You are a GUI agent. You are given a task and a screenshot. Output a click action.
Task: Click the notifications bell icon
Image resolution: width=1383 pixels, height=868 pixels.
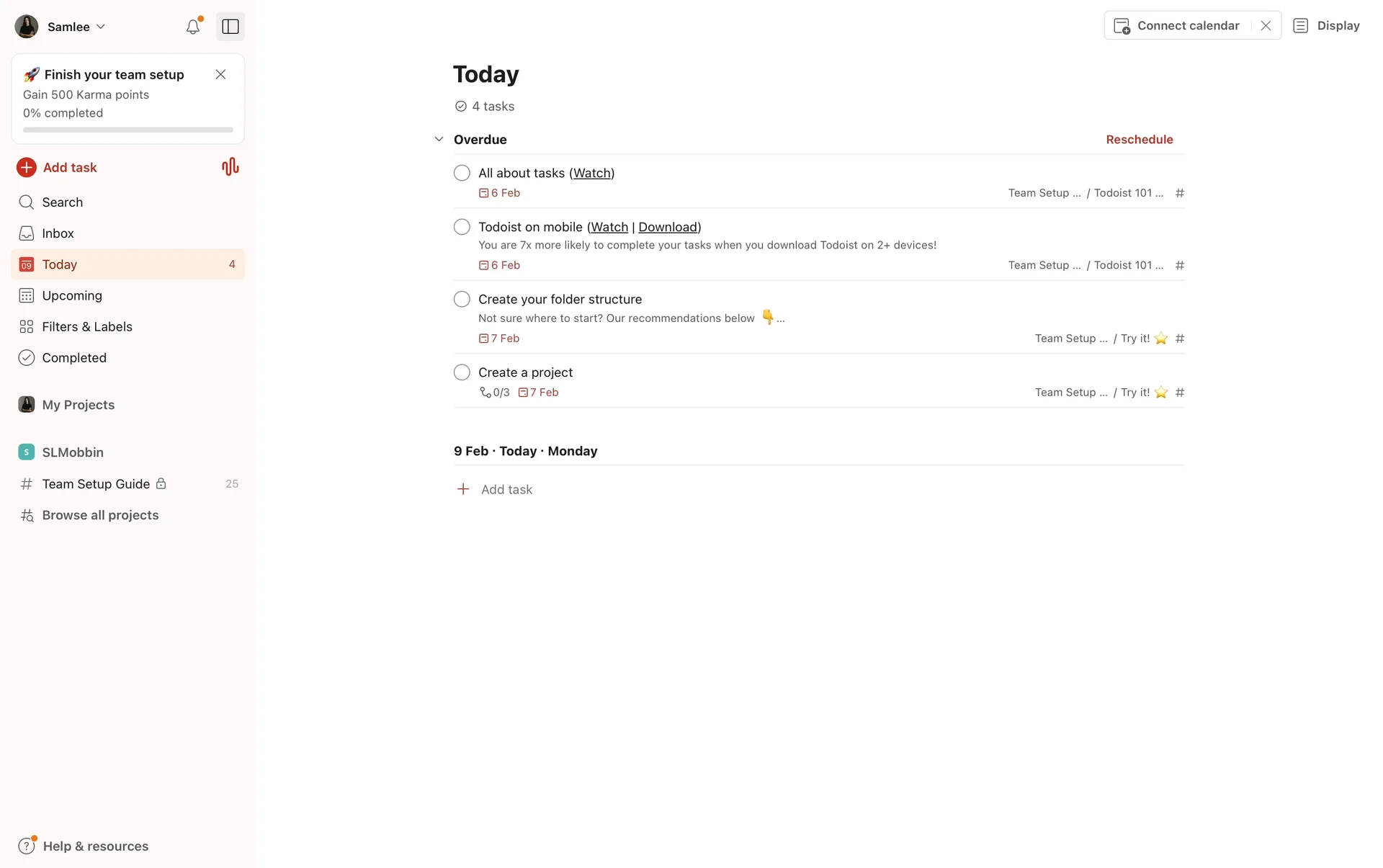(x=192, y=27)
